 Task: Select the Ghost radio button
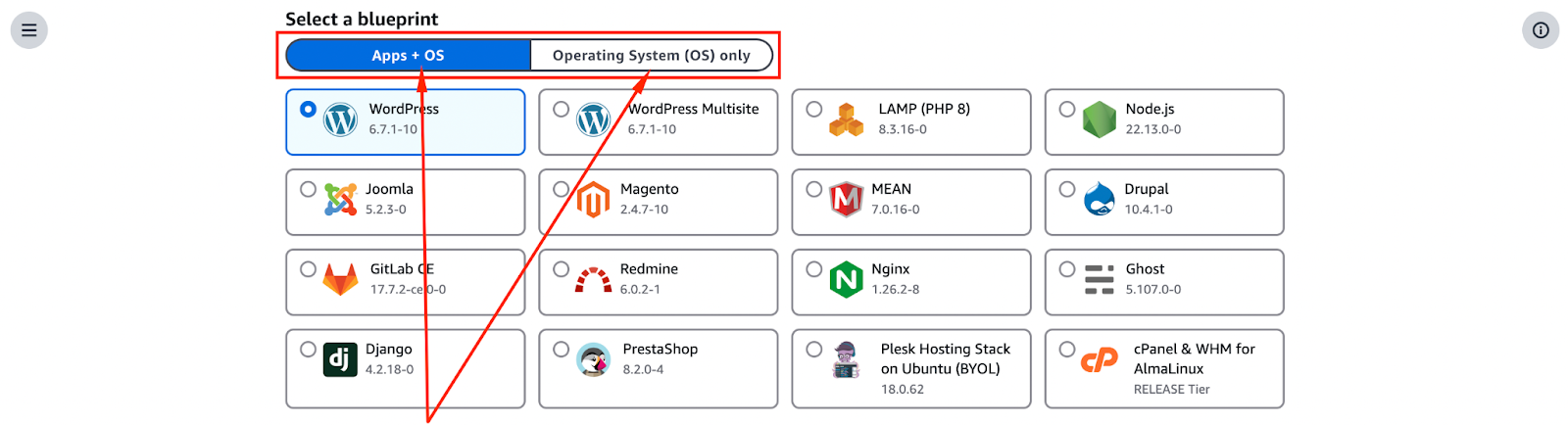coord(1067,269)
